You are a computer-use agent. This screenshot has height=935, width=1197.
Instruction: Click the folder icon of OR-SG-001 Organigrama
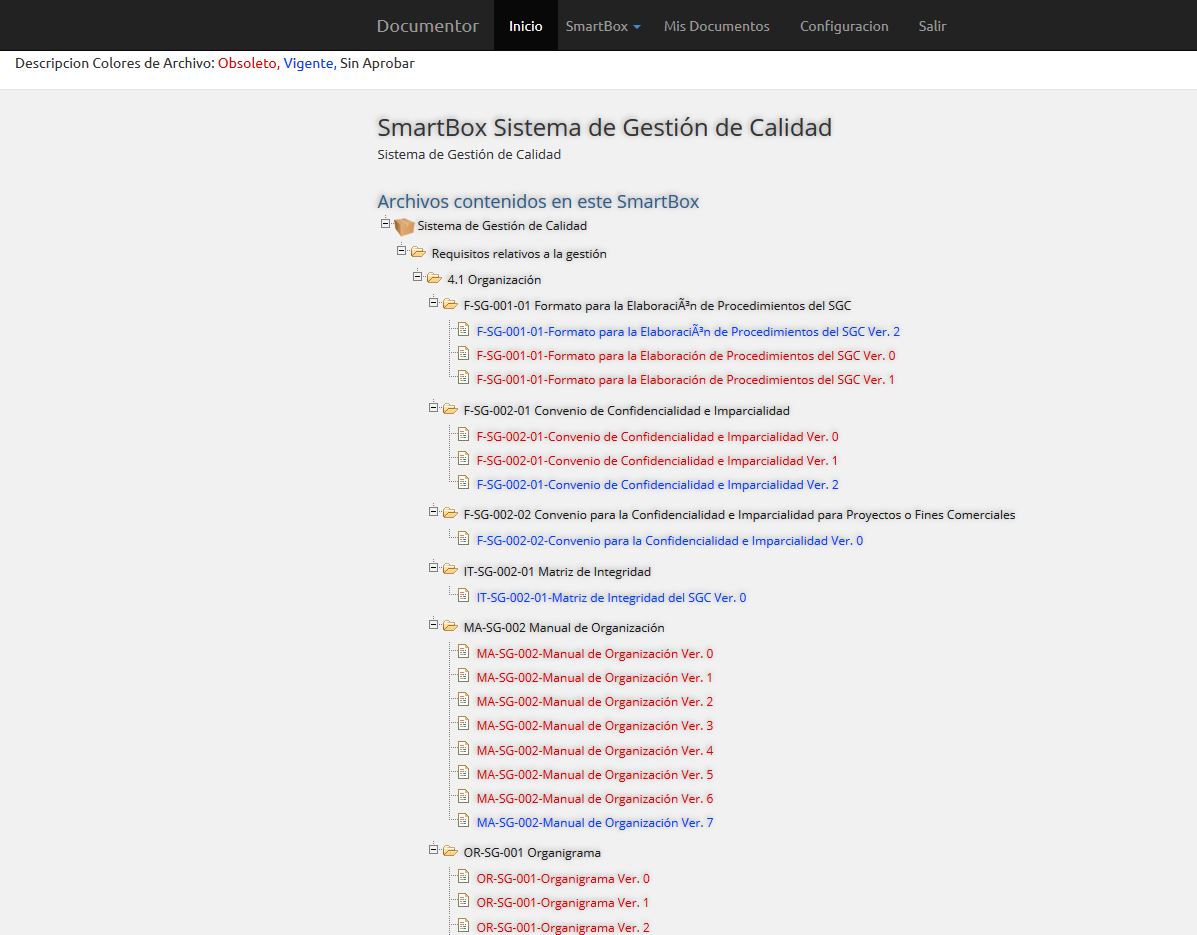(450, 850)
